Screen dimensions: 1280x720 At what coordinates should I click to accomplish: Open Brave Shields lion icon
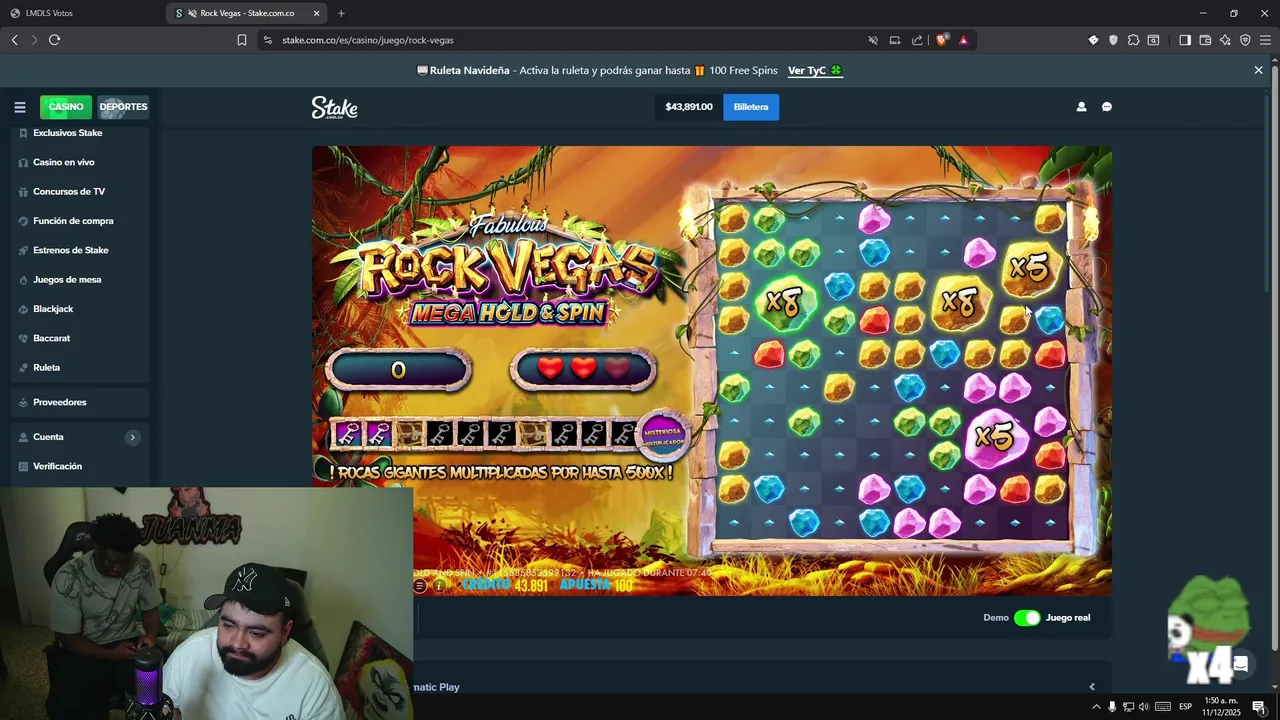pyautogui.click(x=941, y=40)
